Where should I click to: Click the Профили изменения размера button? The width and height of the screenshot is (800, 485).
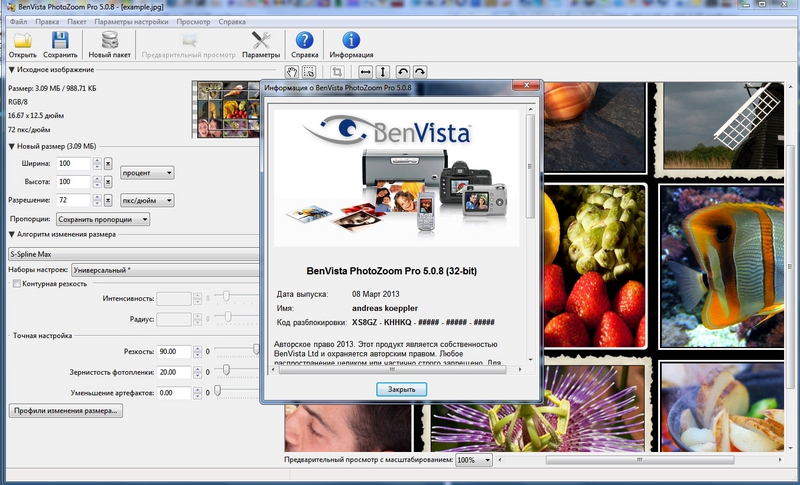coord(66,411)
